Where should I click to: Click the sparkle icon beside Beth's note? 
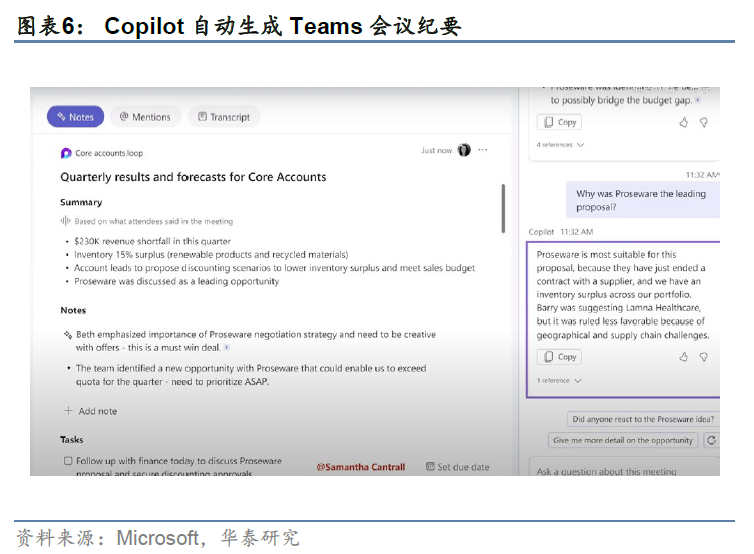(x=68, y=334)
